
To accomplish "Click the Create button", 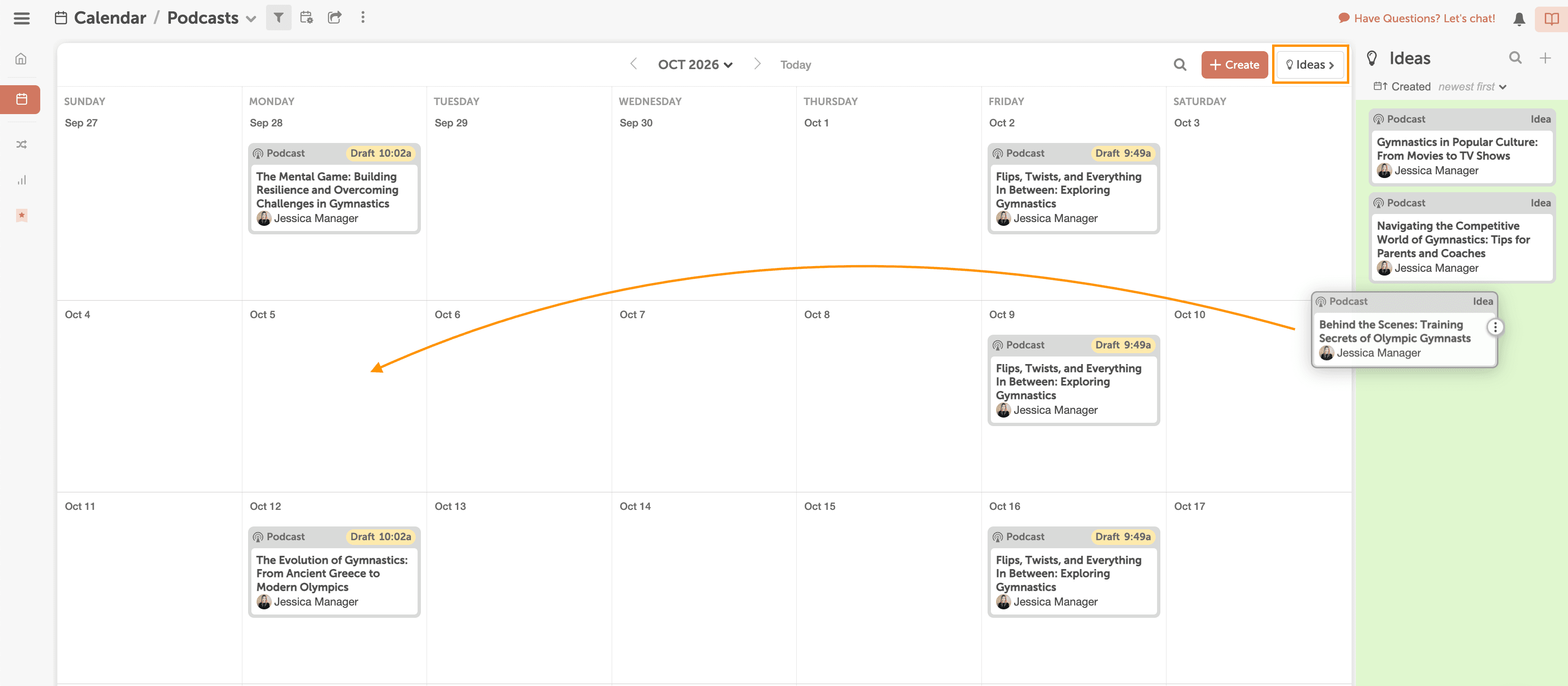I will (x=1234, y=64).
